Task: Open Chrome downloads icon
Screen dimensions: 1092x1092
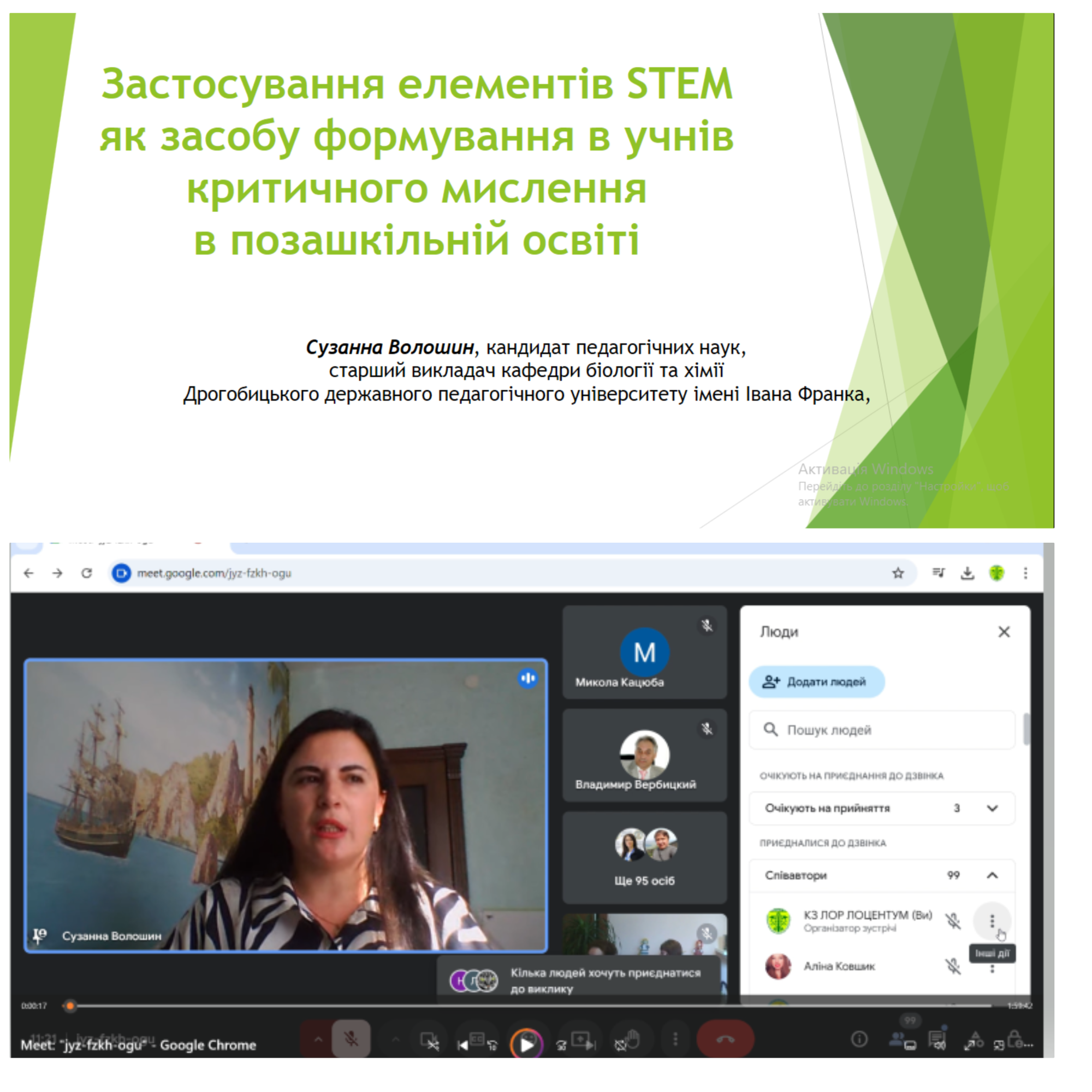Action: 968,573
